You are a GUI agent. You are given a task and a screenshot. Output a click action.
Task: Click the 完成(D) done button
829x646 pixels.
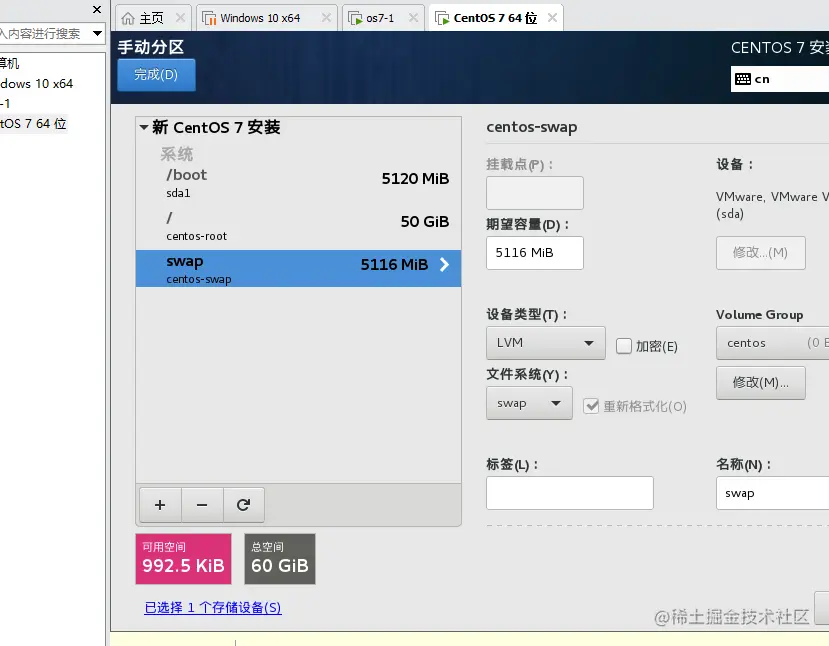156,75
